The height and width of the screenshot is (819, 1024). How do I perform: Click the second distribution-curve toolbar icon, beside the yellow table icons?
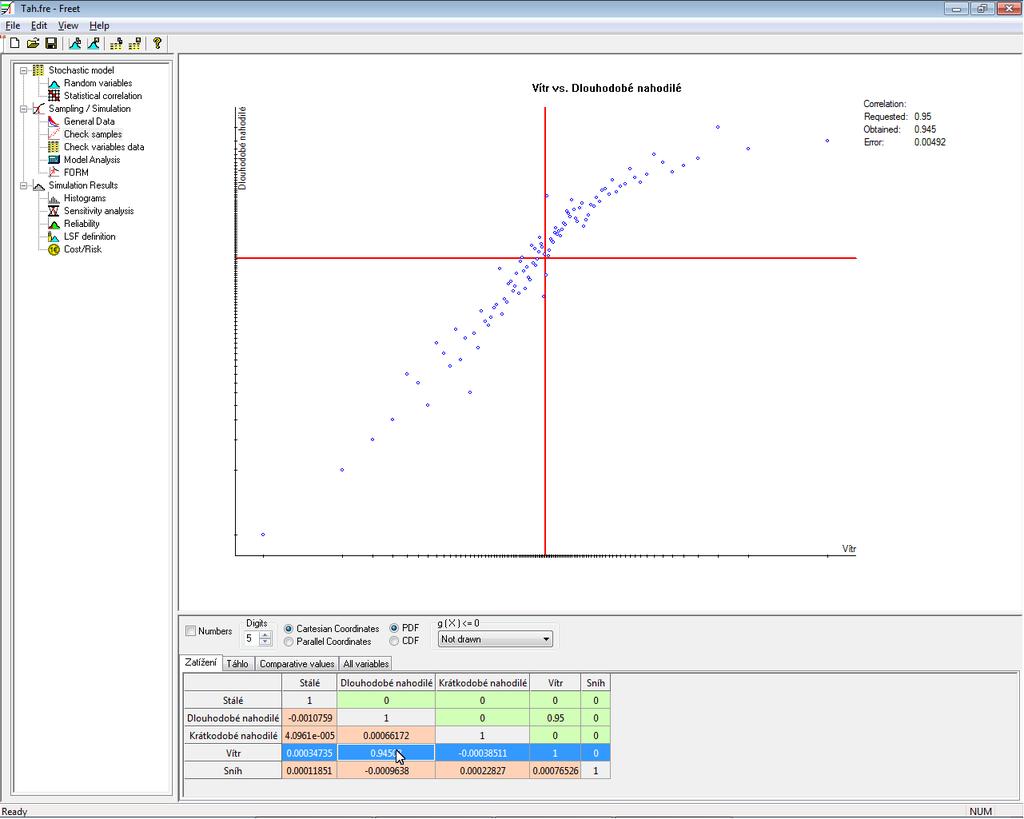pyautogui.click(x=93, y=44)
